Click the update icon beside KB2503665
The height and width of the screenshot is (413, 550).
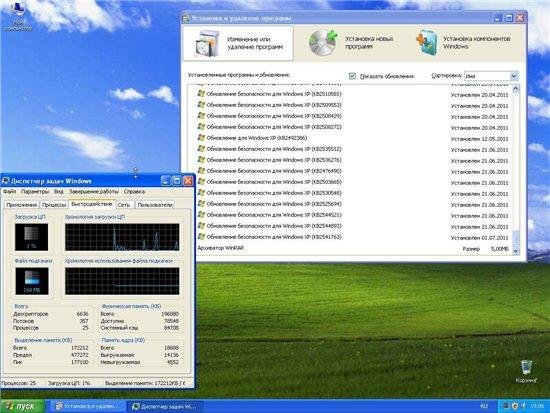(201, 182)
